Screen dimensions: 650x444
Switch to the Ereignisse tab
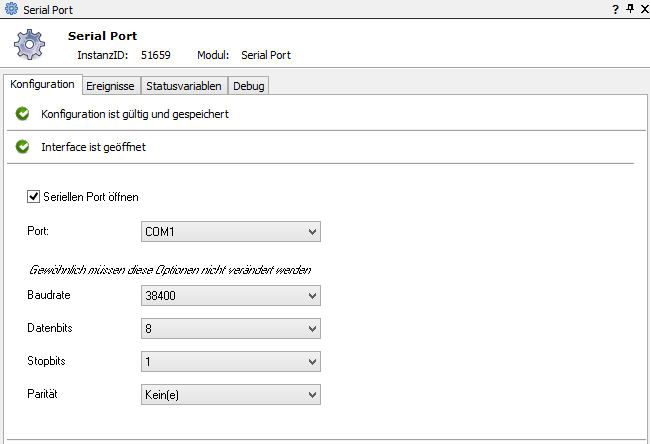[109, 86]
